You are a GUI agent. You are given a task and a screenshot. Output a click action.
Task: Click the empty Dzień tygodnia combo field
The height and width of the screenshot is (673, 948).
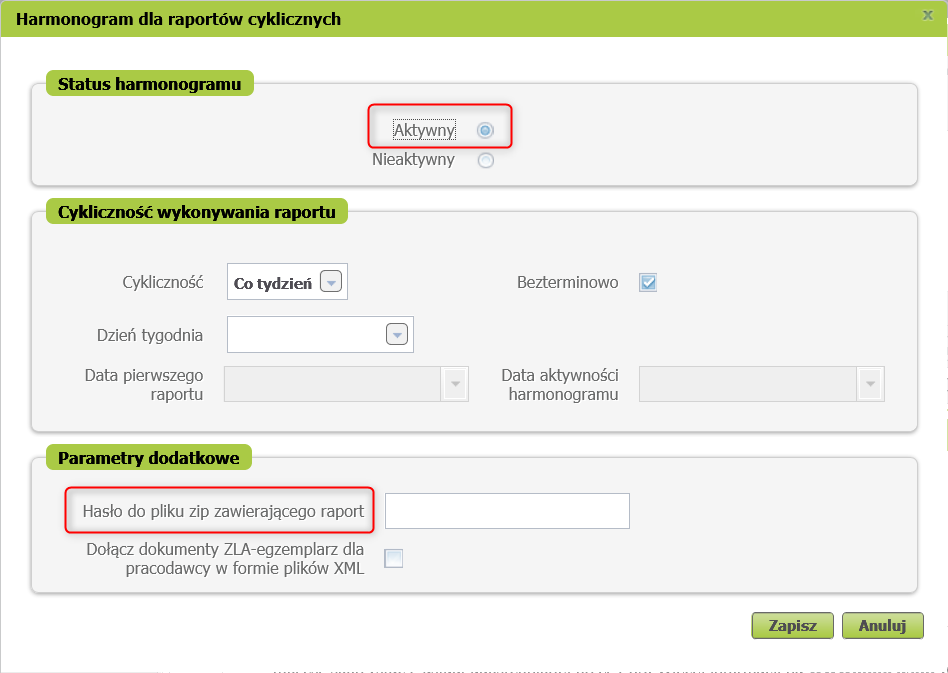point(306,335)
